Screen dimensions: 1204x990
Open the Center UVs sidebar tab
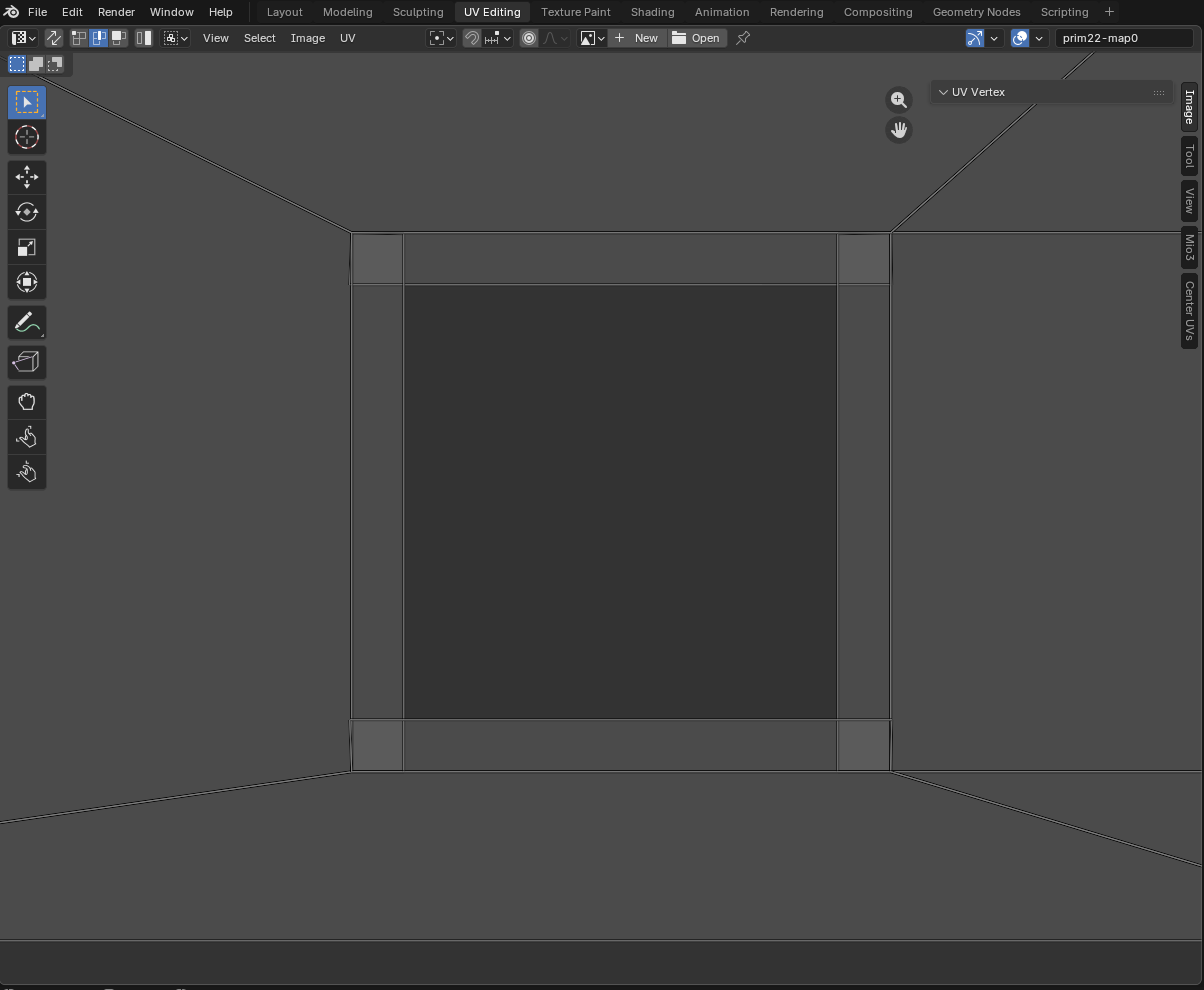pyautogui.click(x=1189, y=311)
